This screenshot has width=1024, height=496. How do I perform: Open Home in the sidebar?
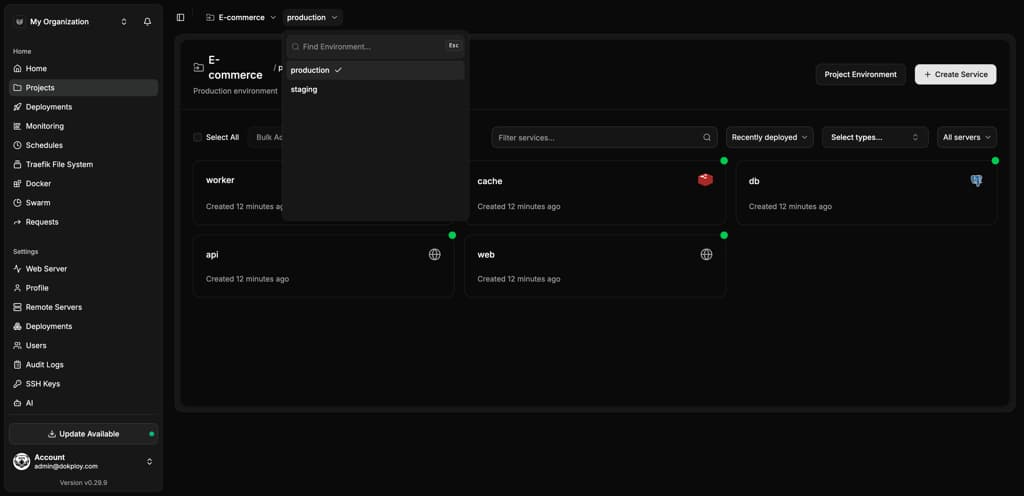84,69
